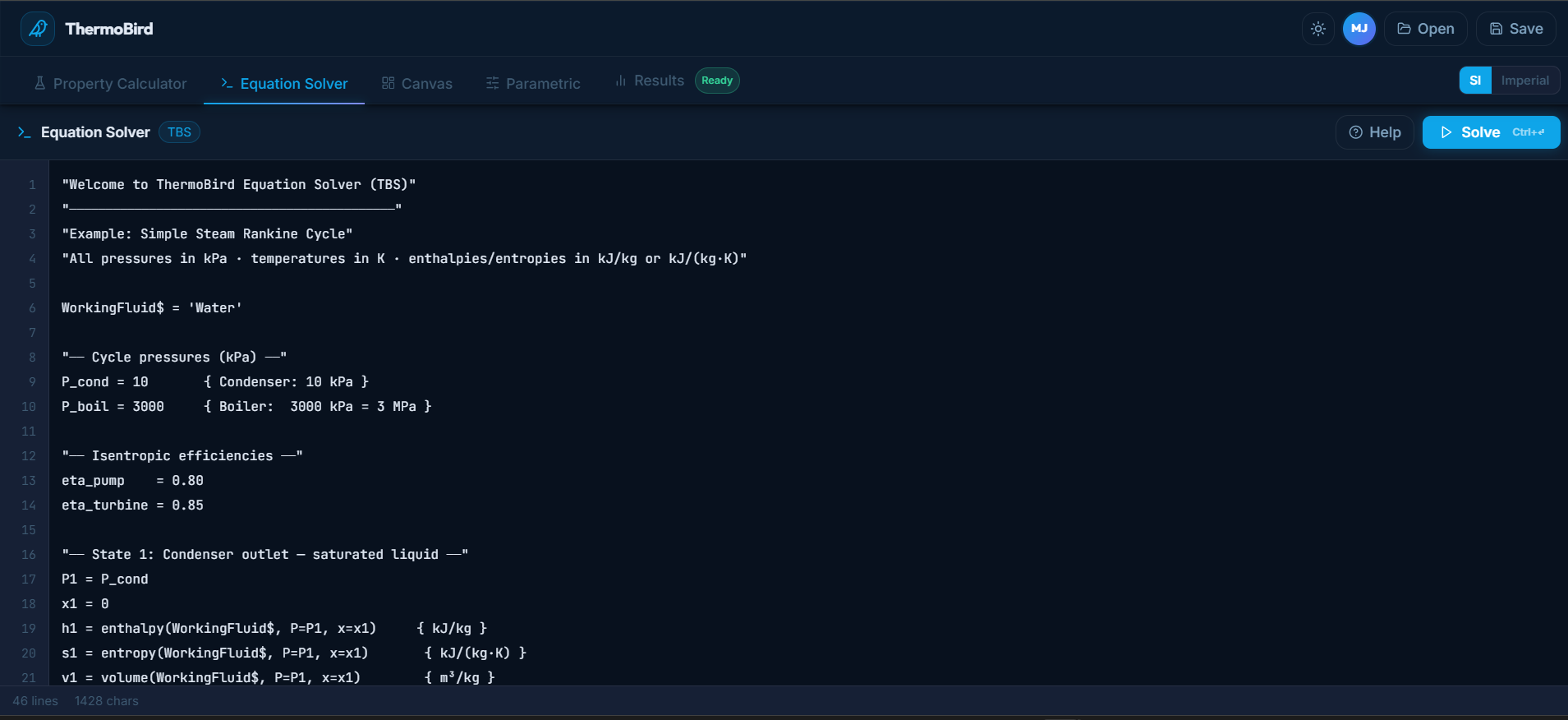Go to the Parametric tab
This screenshot has width=1568, height=720.
click(533, 83)
